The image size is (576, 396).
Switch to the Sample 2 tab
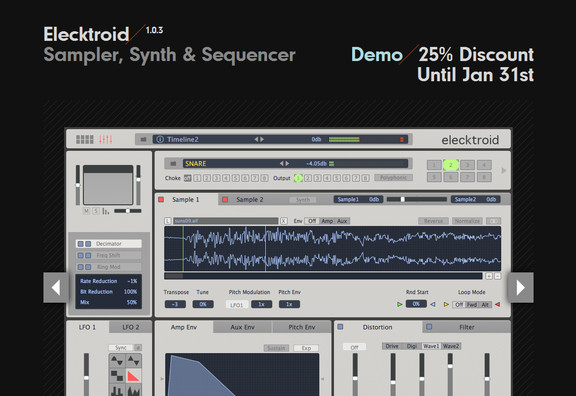pos(250,199)
